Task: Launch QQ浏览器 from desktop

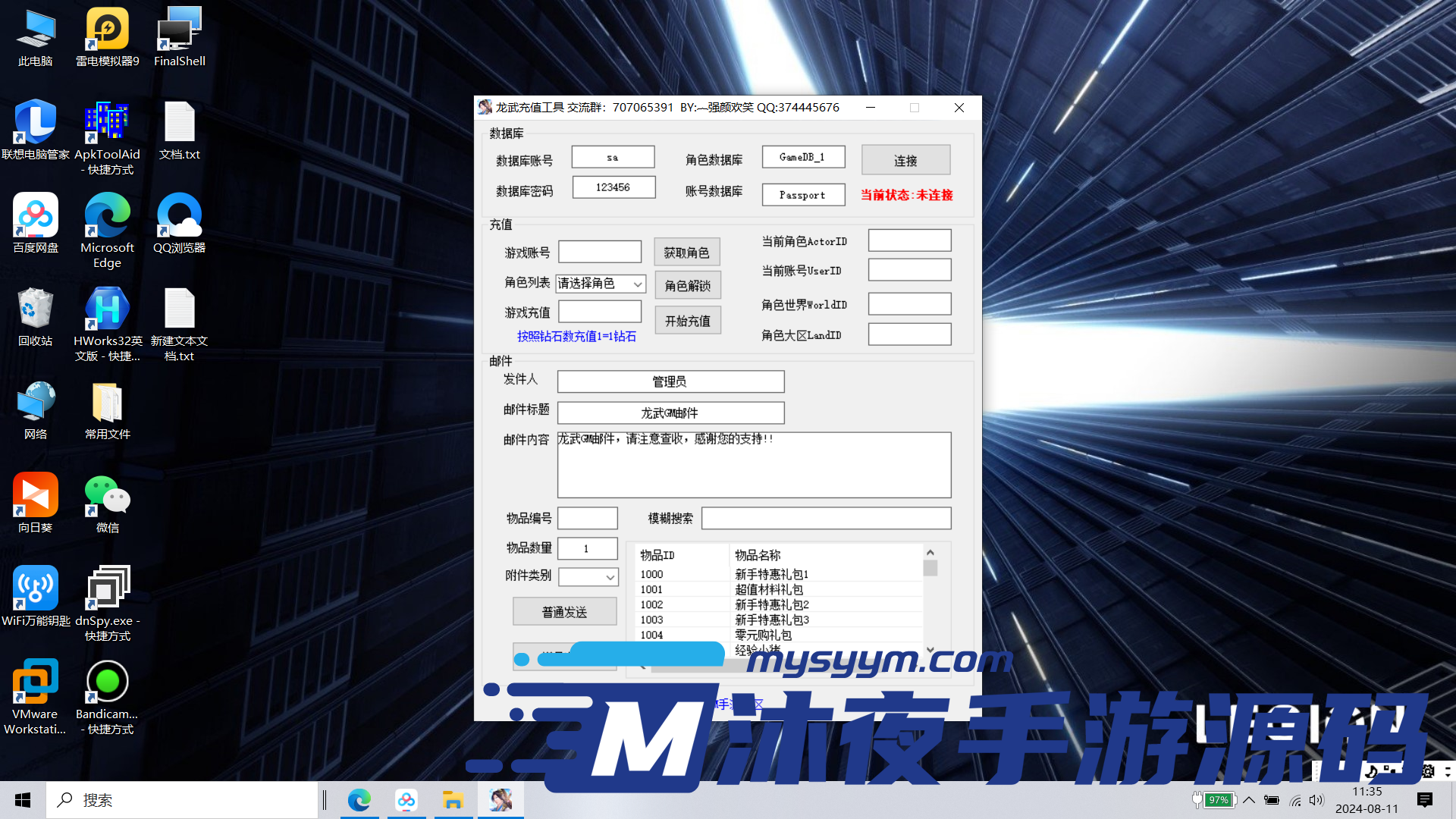Action: (x=179, y=223)
